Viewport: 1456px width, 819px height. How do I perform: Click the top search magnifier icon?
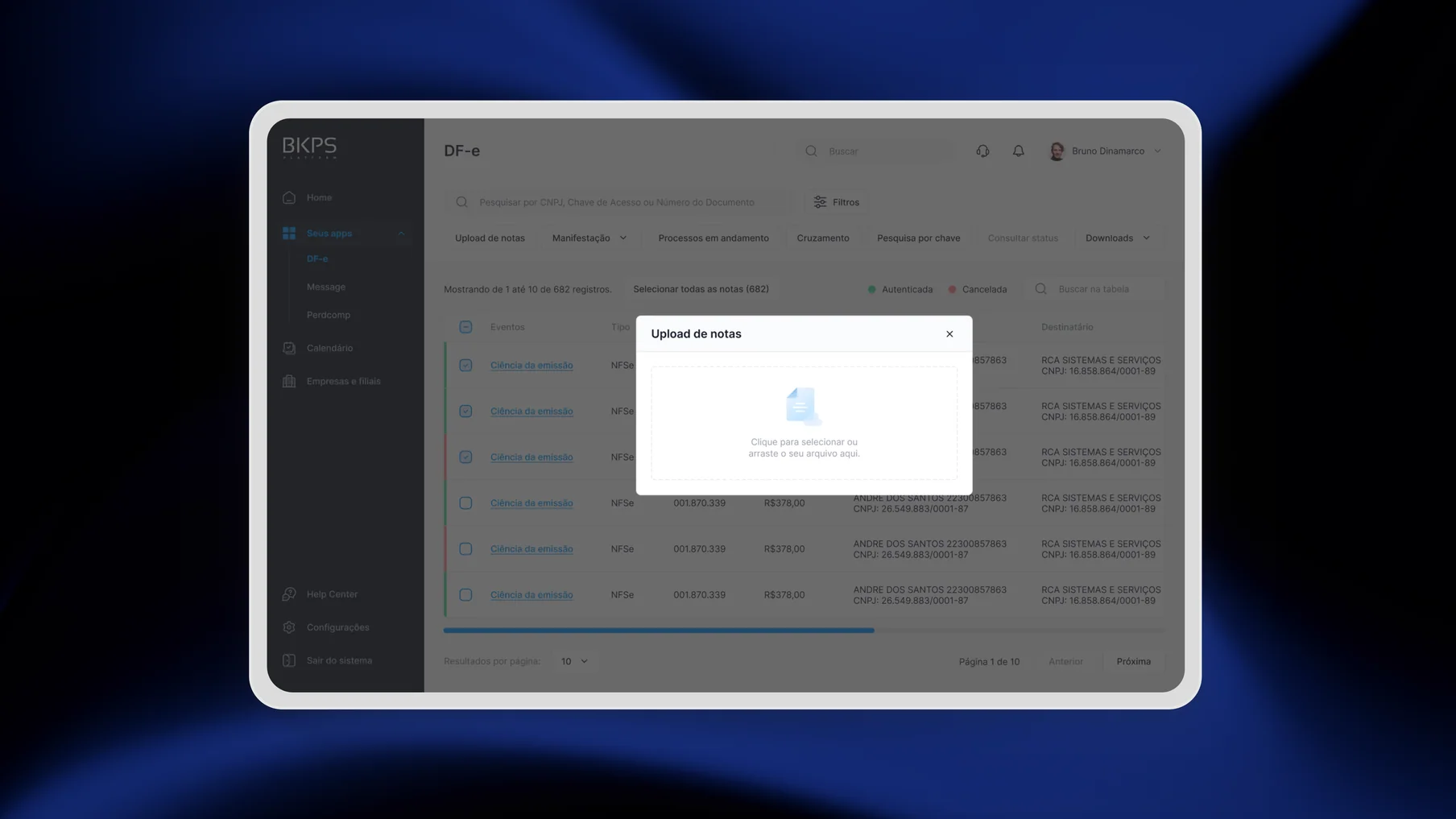pyautogui.click(x=811, y=151)
